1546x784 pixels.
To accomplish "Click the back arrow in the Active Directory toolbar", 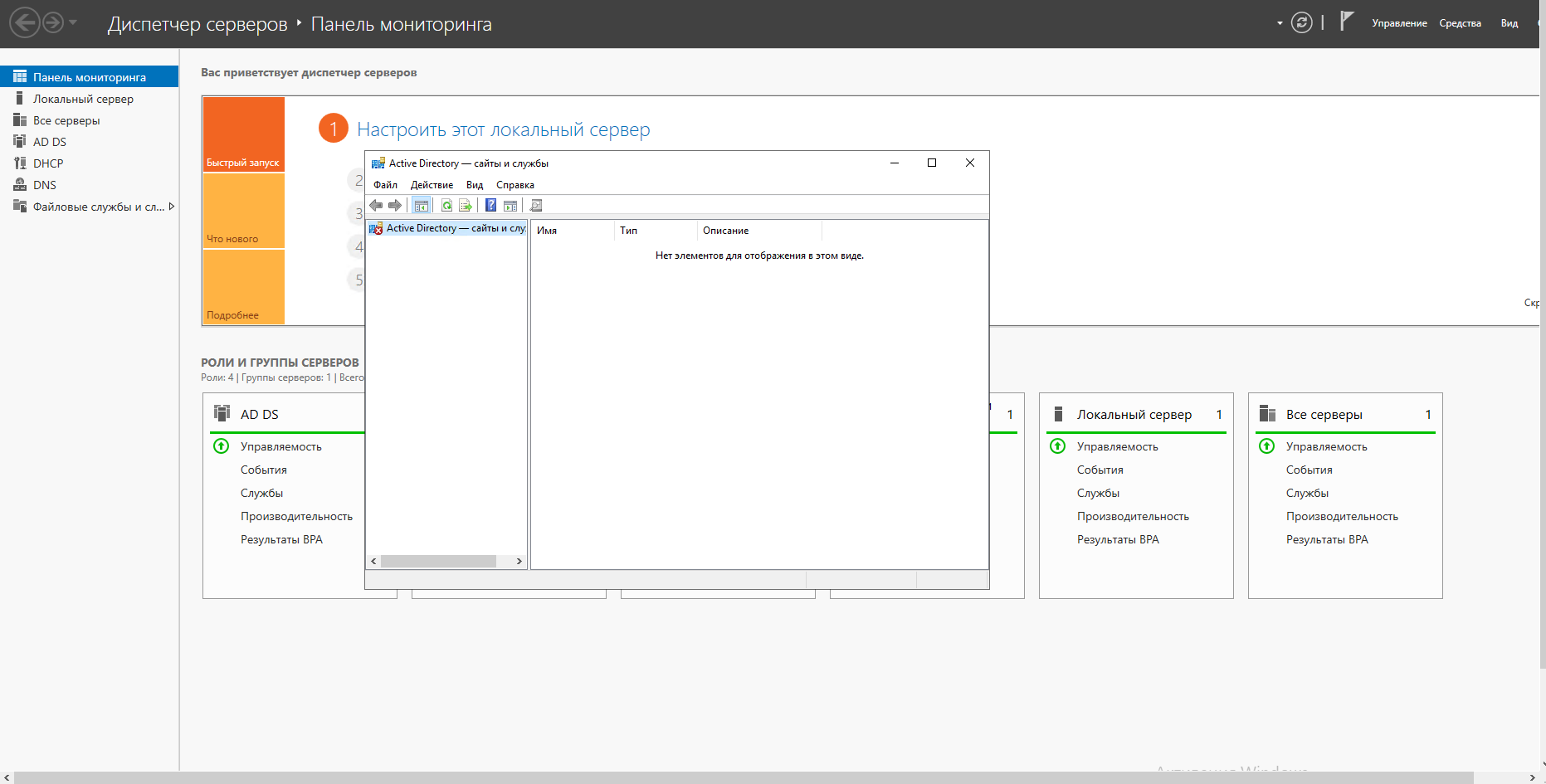I will [x=376, y=206].
